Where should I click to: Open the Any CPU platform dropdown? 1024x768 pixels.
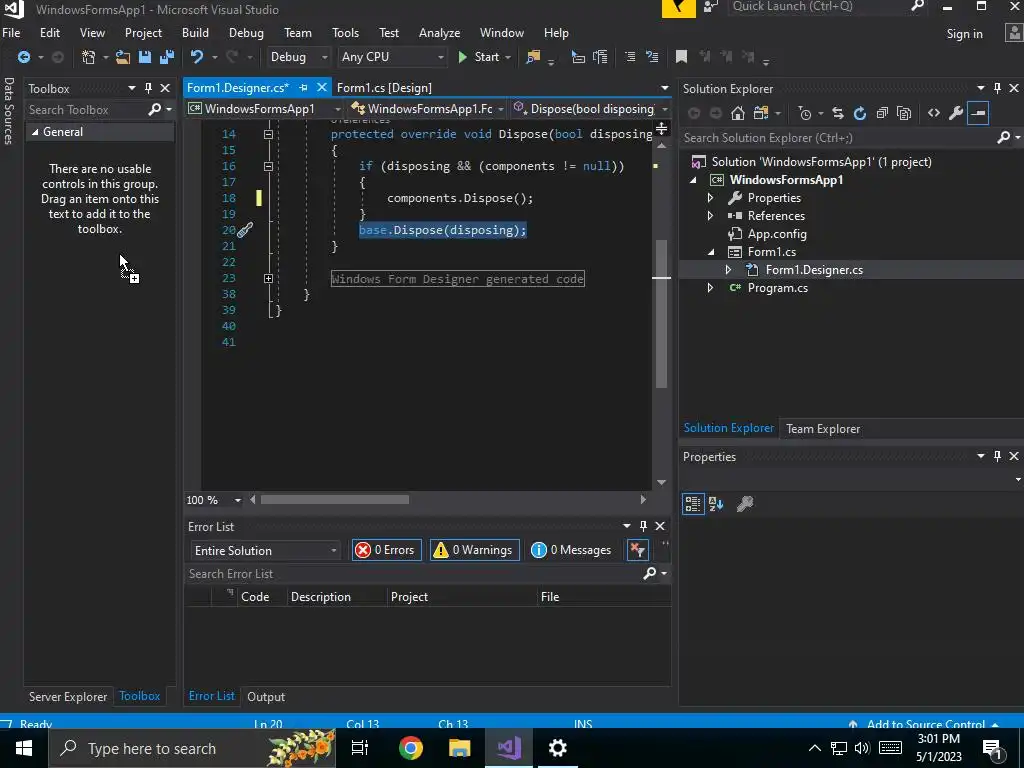(x=392, y=57)
